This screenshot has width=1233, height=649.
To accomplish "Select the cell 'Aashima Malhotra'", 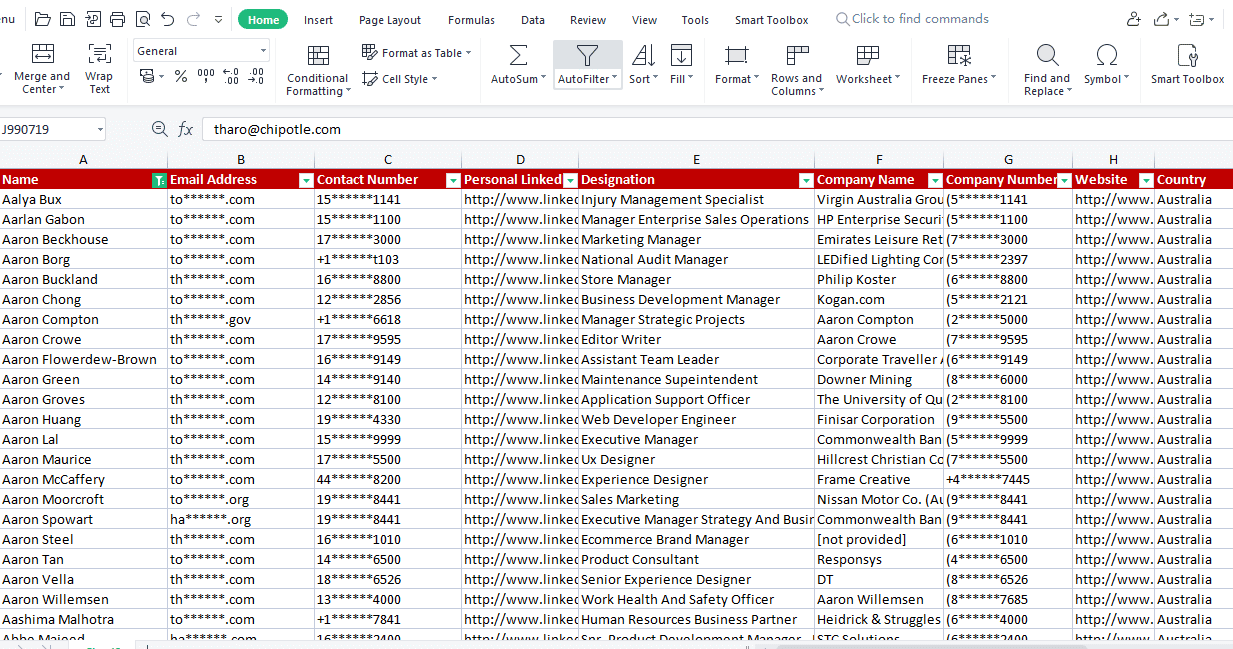I will (x=83, y=619).
